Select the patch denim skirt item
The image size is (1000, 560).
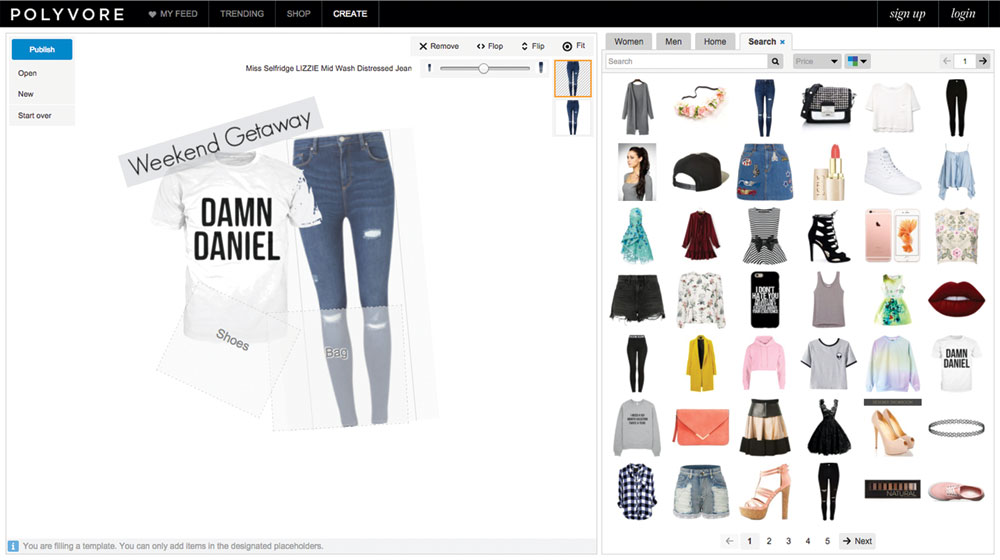click(765, 172)
